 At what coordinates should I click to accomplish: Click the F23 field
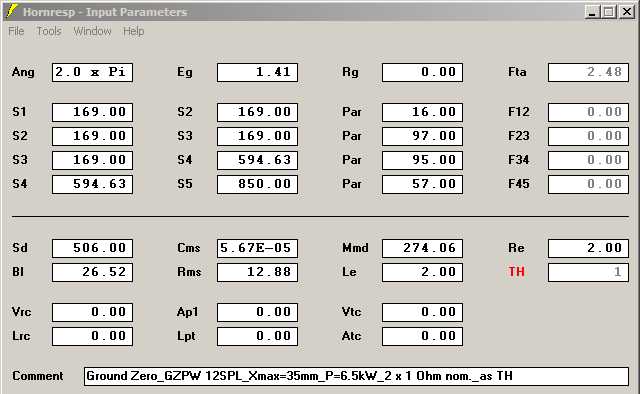click(x=588, y=136)
